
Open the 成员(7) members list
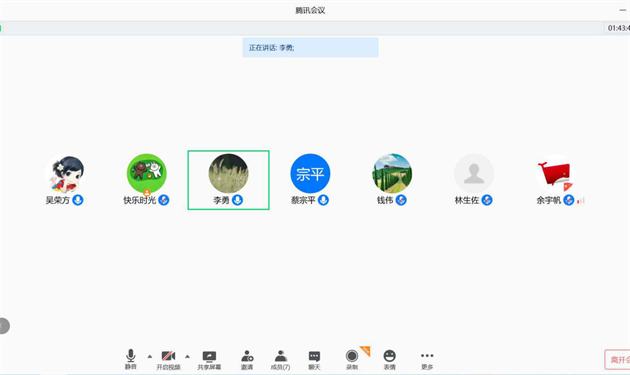click(280, 360)
